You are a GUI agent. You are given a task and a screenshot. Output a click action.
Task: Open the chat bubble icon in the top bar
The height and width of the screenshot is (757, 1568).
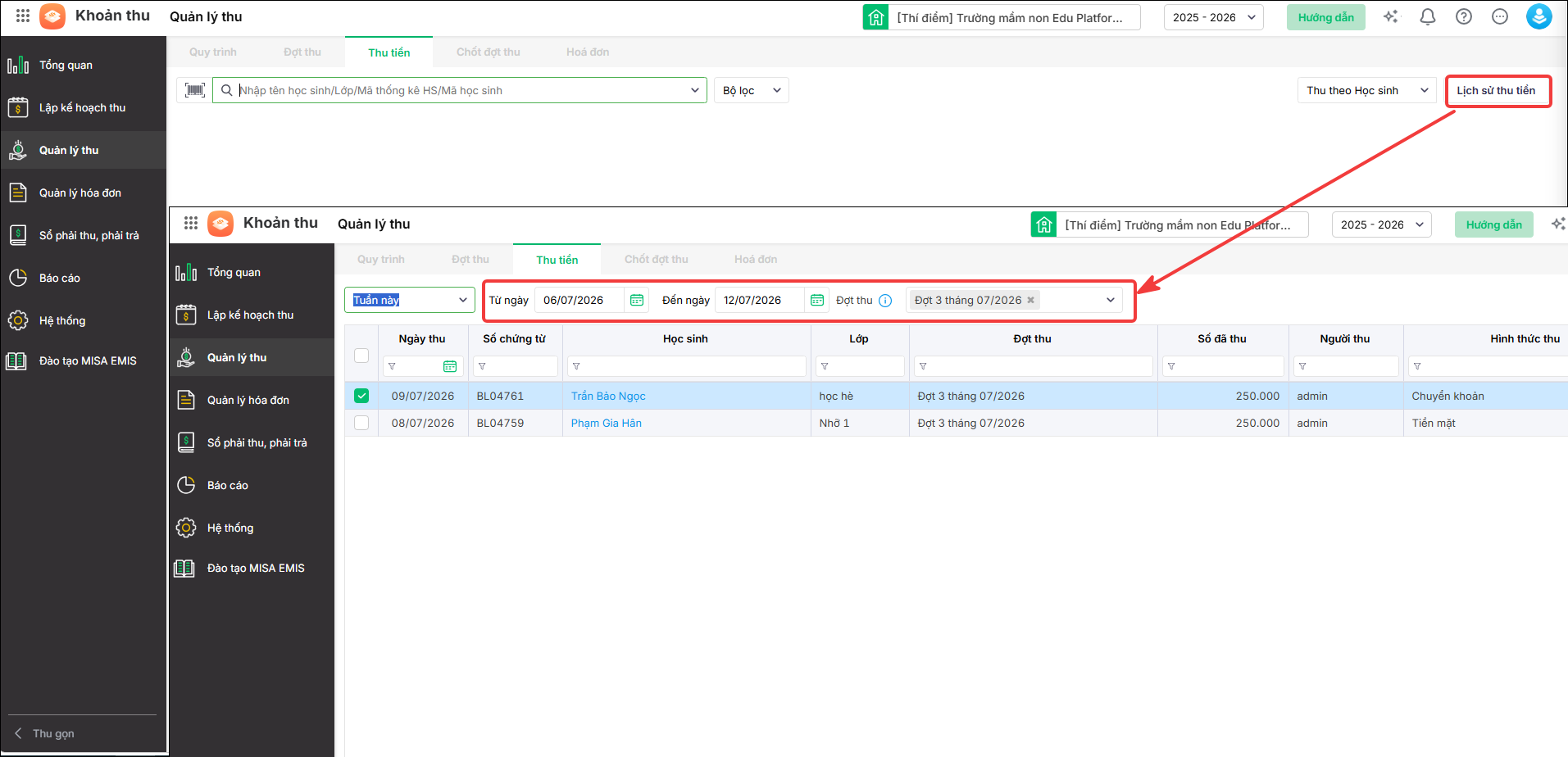(1500, 16)
